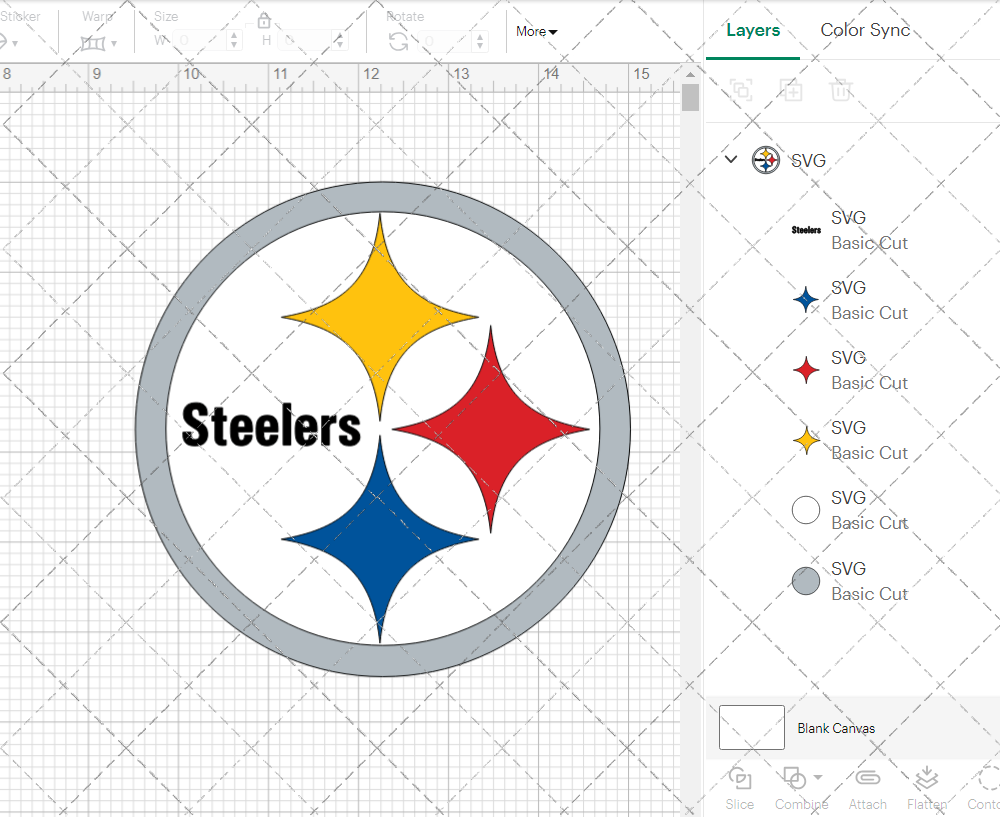The width and height of the screenshot is (1000, 817).
Task: Click the Rotate icon
Action: point(399,42)
